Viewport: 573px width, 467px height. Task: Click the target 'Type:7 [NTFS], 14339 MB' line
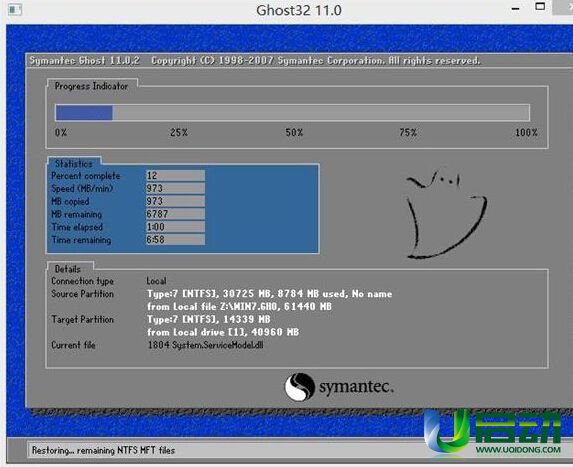209,319
